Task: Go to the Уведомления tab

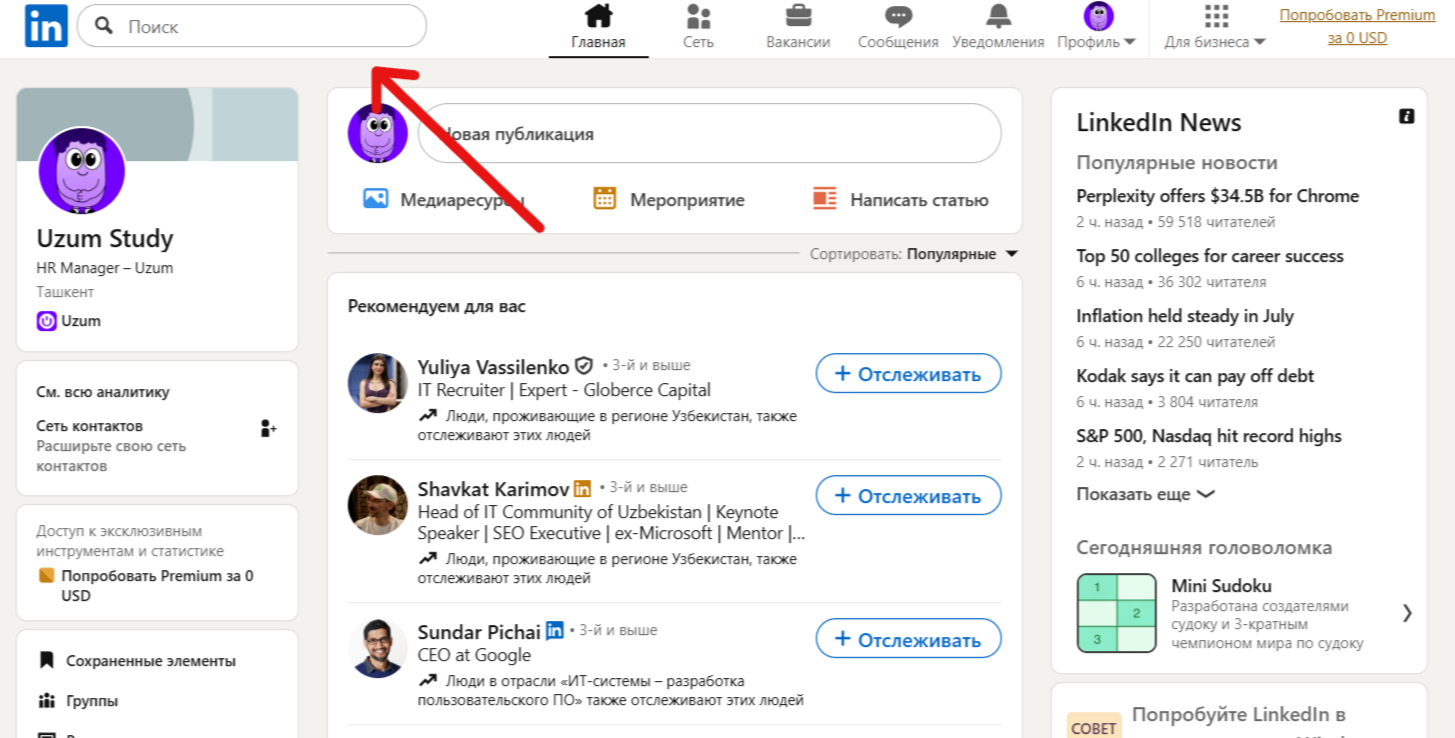Action: (x=998, y=28)
